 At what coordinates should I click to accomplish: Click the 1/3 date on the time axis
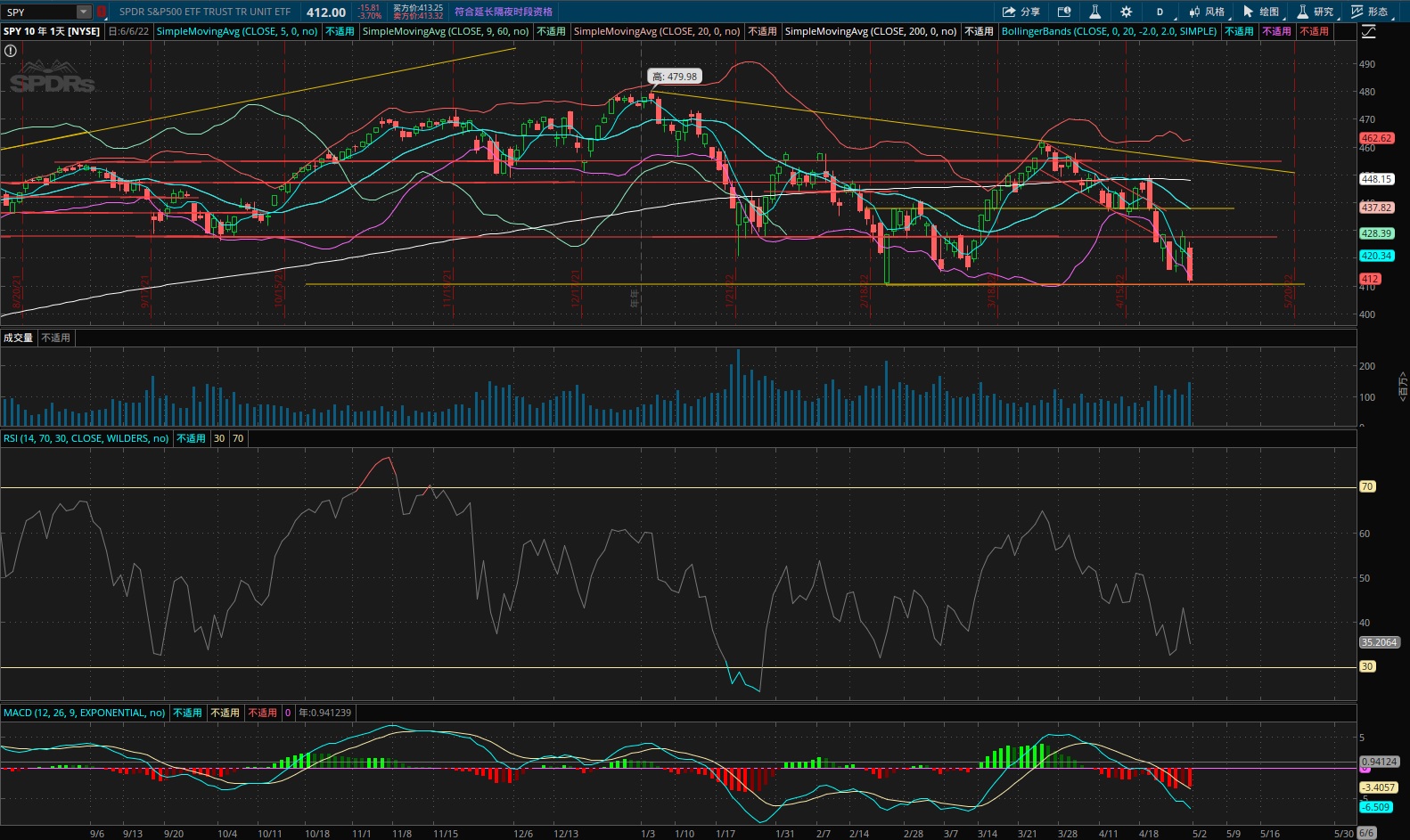(648, 834)
